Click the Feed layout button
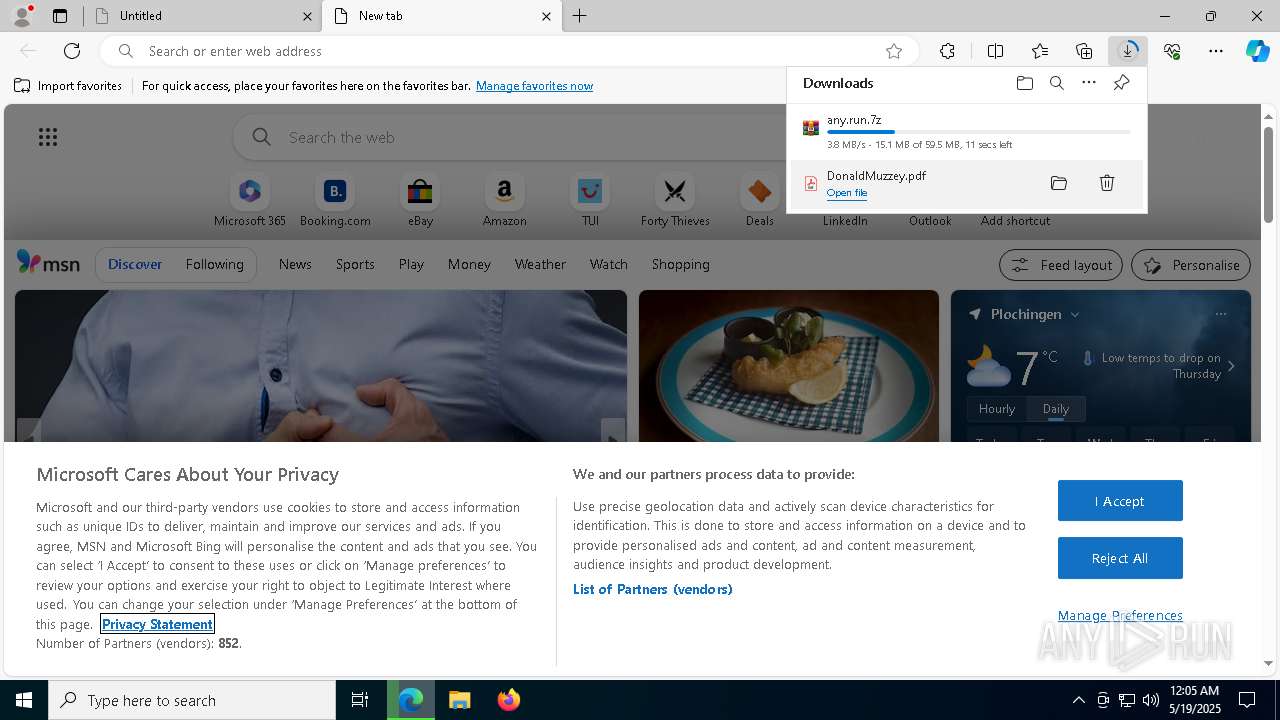Viewport: 1280px width, 720px height. pos(1061,265)
